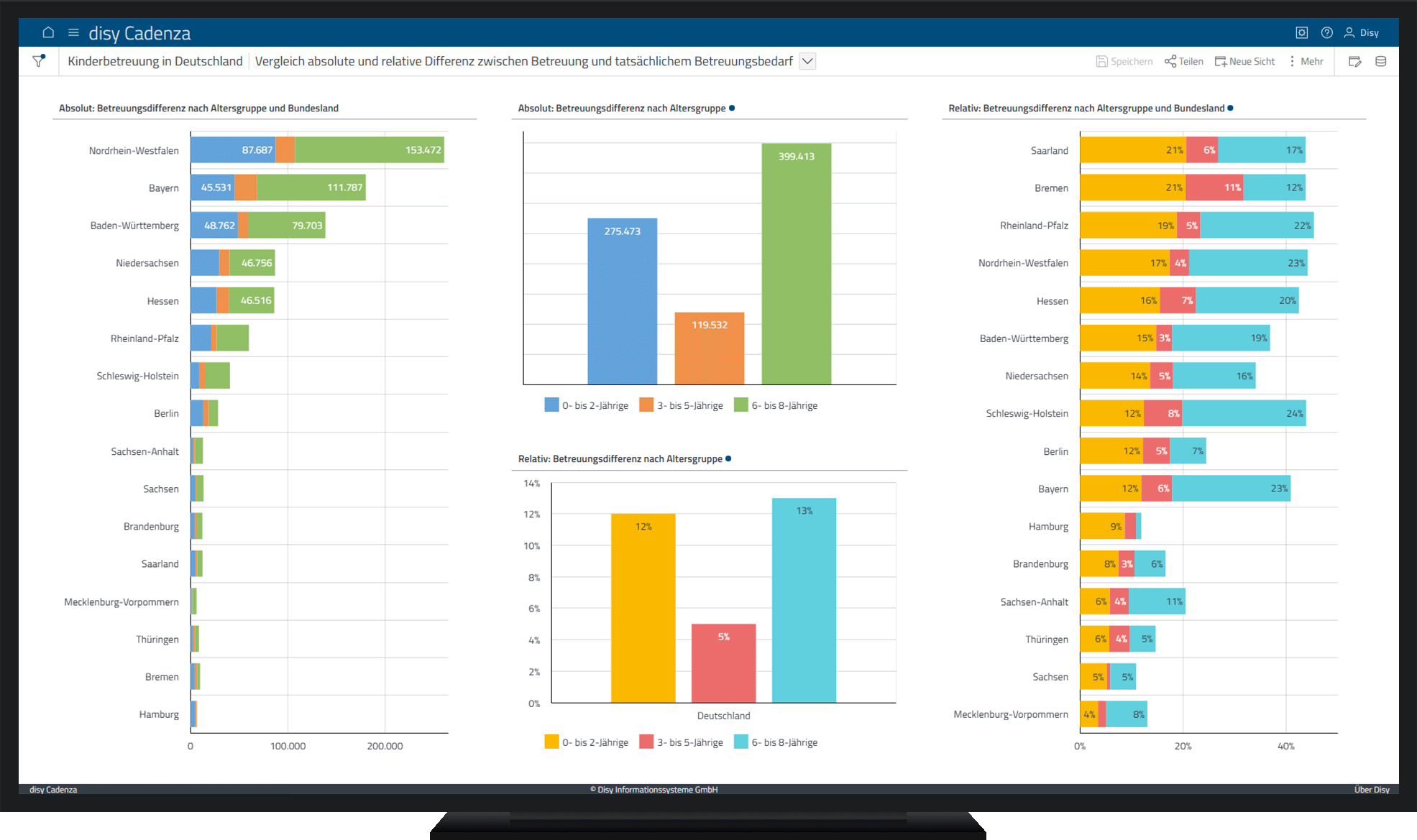Open the Disy user account menu
Image resolution: width=1417 pixels, height=840 pixels.
(x=1362, y=32)
